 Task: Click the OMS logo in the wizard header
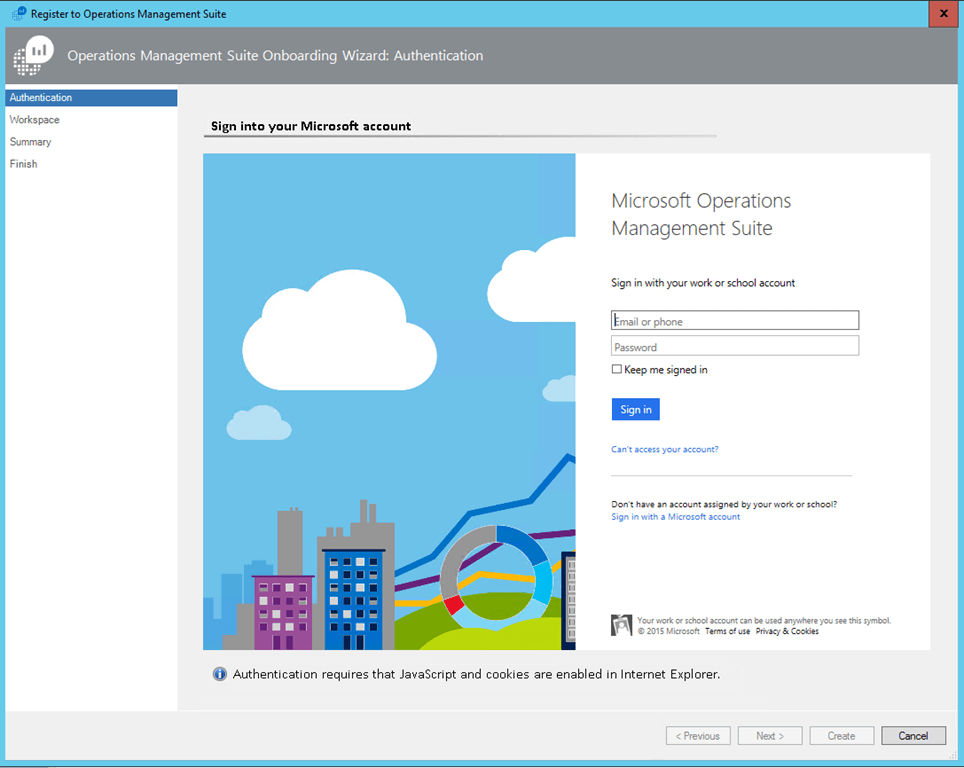click(x=33, y=55)
